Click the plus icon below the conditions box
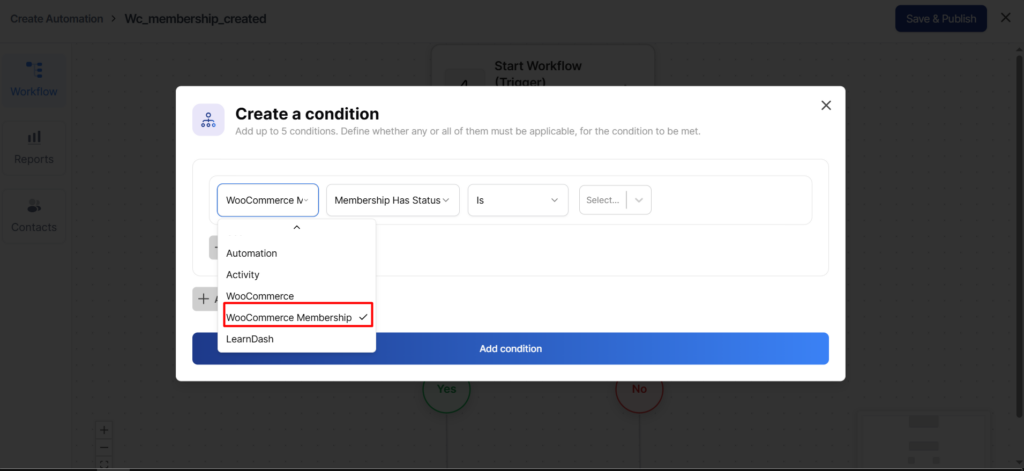The height and width of the screenshot is (471, 1024). [x=204, y=298]
